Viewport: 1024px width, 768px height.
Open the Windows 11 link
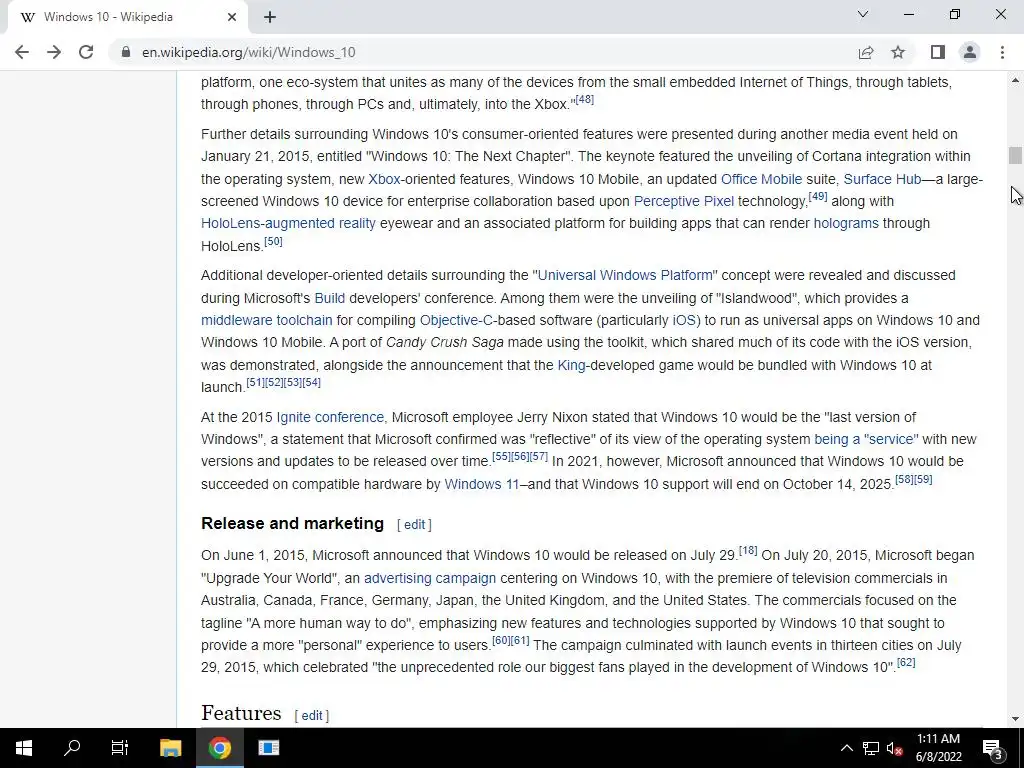(481, 484)
